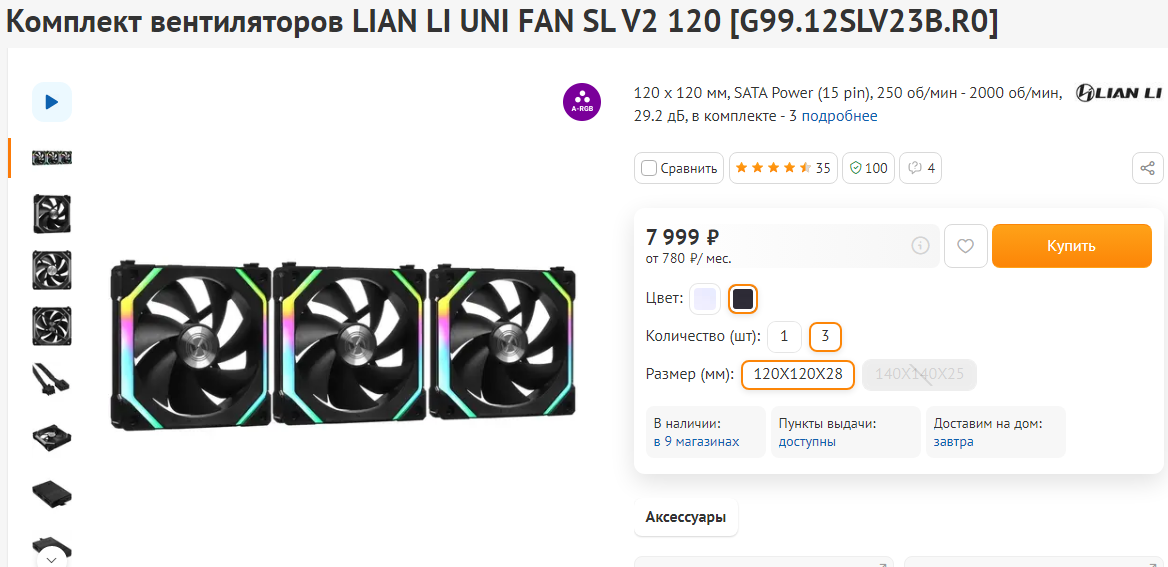
Task: Add fan kit to wishlist heart
Action: click(x=965, y=246)
